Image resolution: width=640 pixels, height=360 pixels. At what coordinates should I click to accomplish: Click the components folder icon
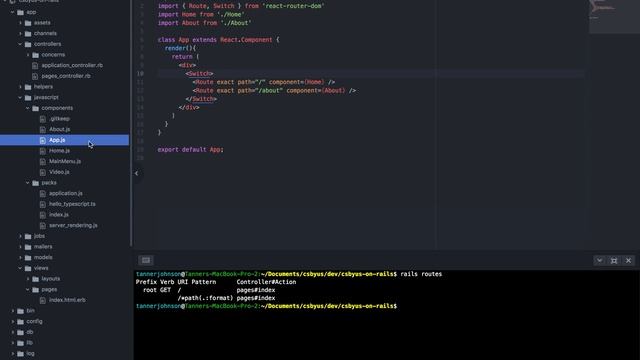(x=36, y=108)
